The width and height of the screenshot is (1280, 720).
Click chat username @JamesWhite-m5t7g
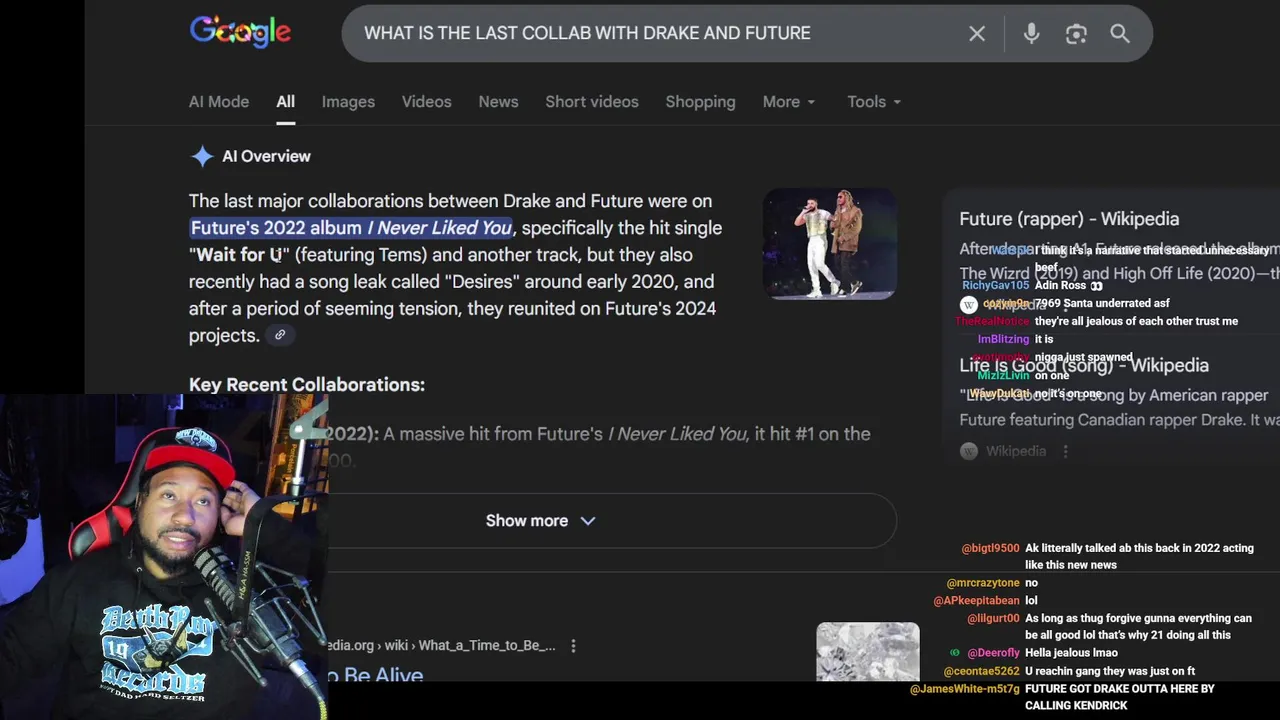pyautogui.click(x=965, y=689)
